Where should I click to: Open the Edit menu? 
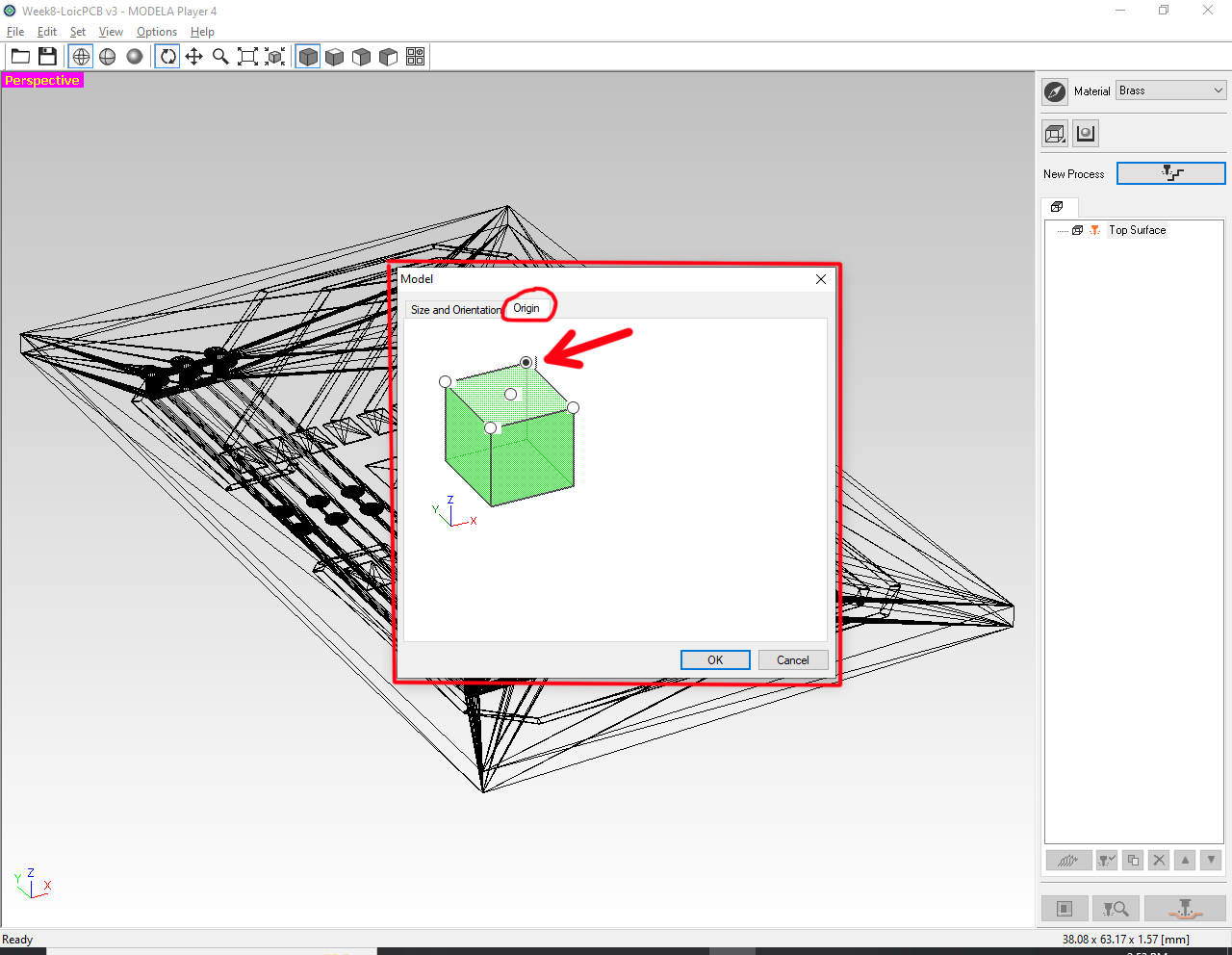point(47,32)
